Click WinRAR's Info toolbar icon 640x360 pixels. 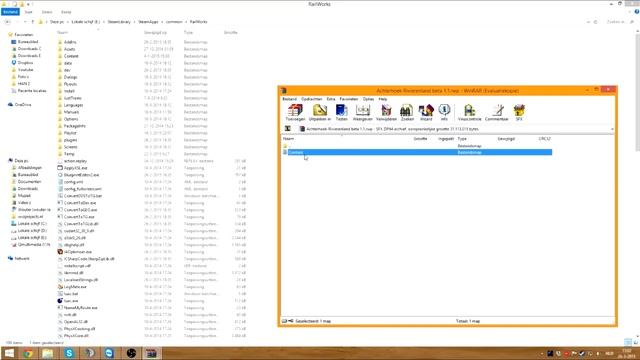point(444,112)
